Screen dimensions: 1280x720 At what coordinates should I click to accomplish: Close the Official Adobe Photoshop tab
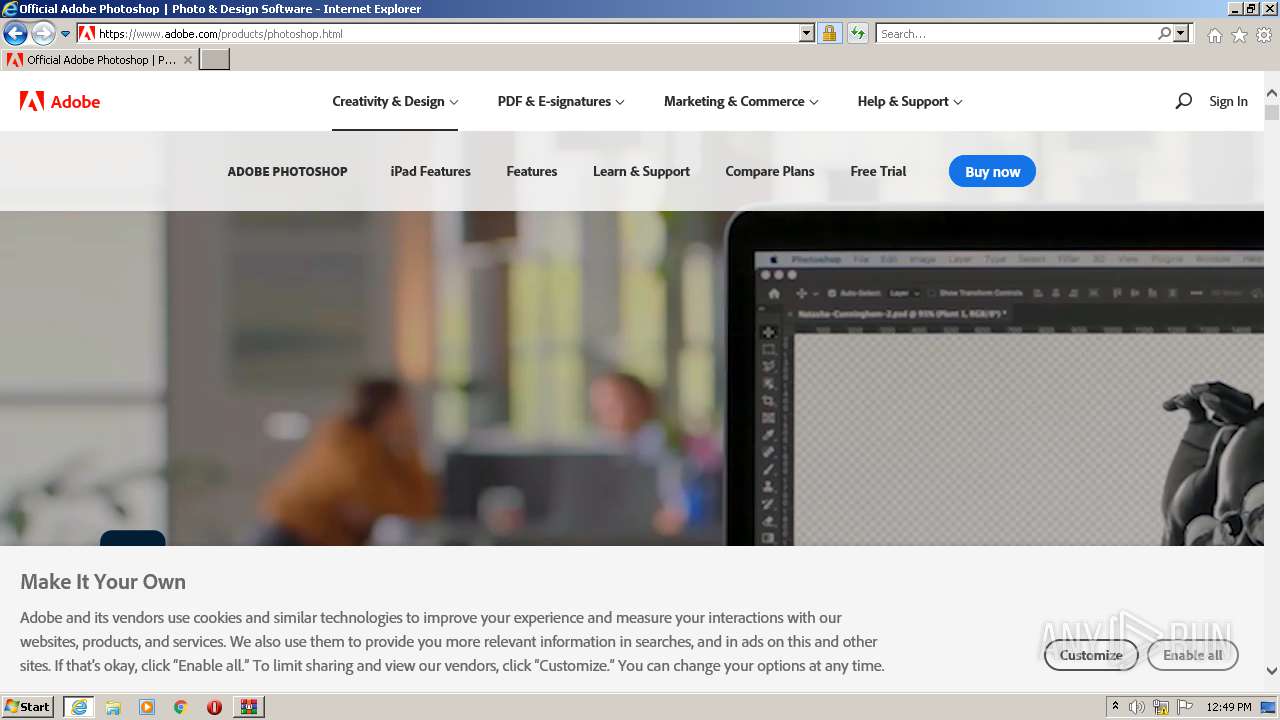click(188, 60)
